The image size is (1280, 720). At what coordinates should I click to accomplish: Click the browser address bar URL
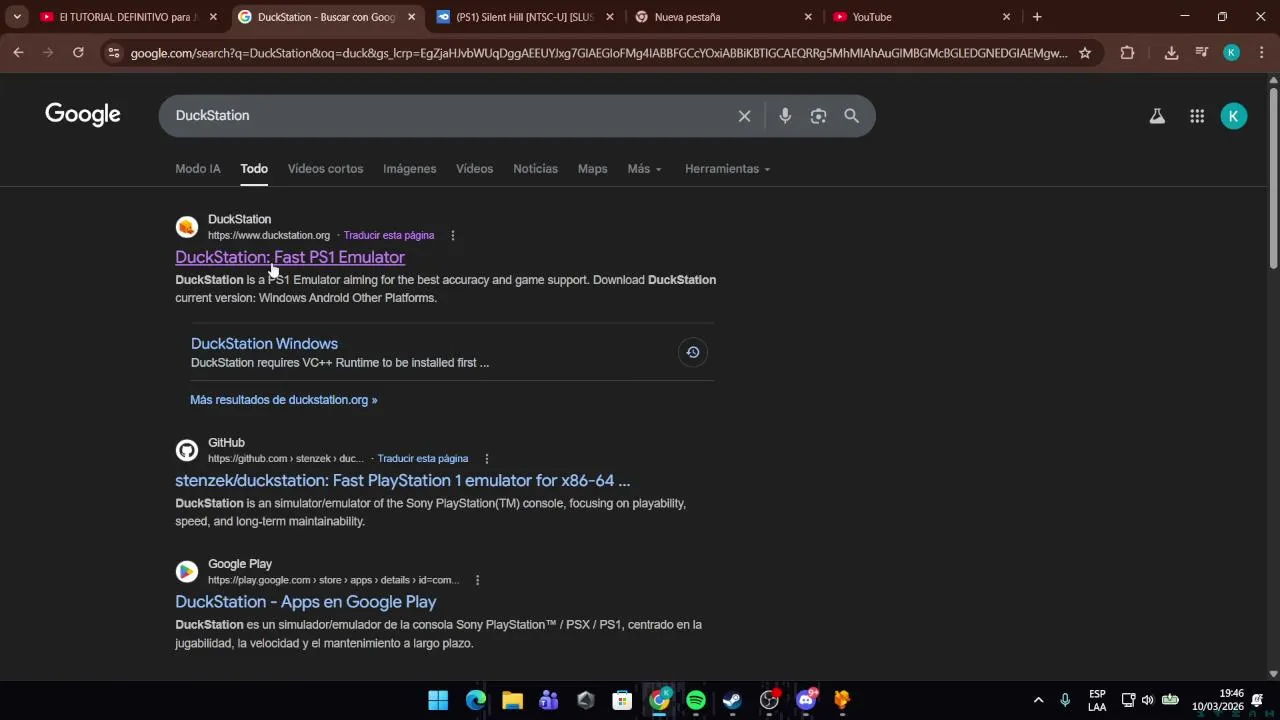click(x=598, y=53)
